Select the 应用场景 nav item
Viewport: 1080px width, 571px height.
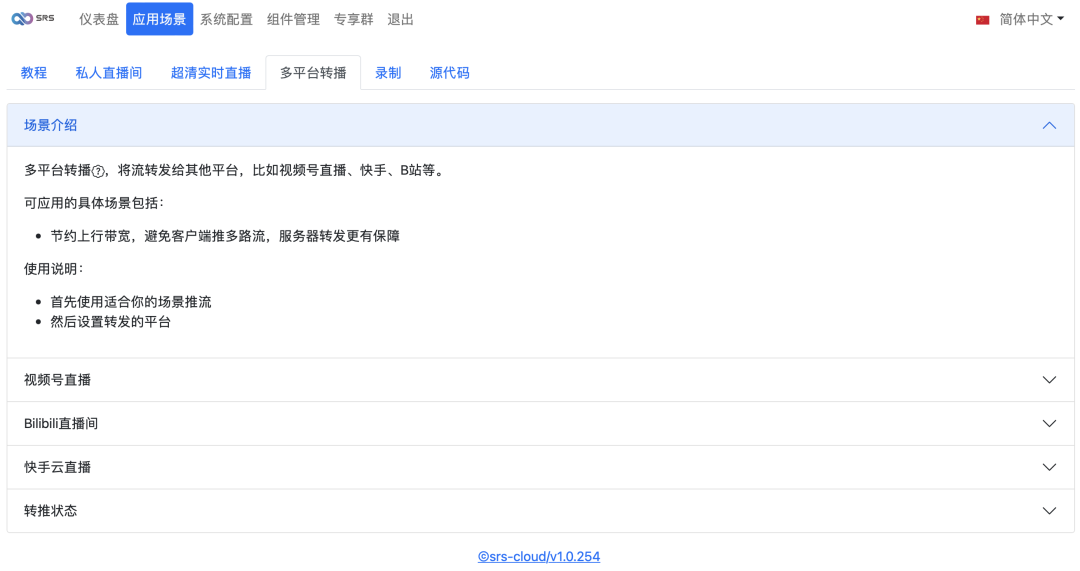tap(159, 19)
